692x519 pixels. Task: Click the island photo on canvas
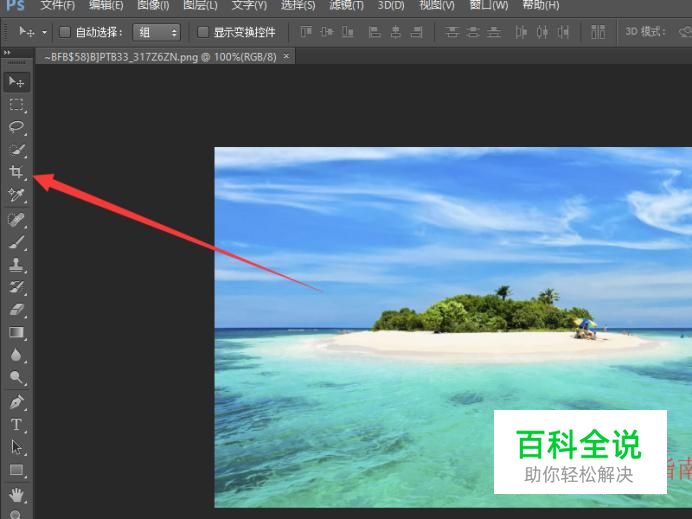pyautogui.click(x=453, y=327)
